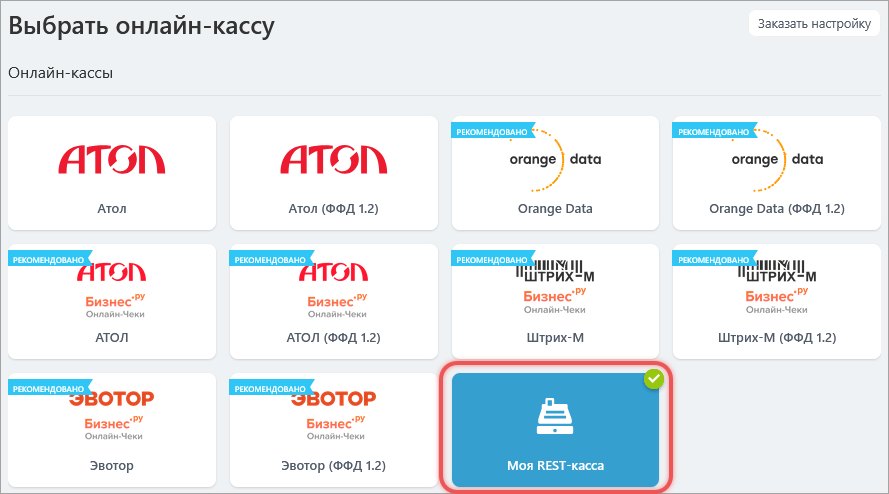Click Штрих-М barcode logo in Штрих-М card
This screenshot has width=889, height=494.
coord(555,271)
